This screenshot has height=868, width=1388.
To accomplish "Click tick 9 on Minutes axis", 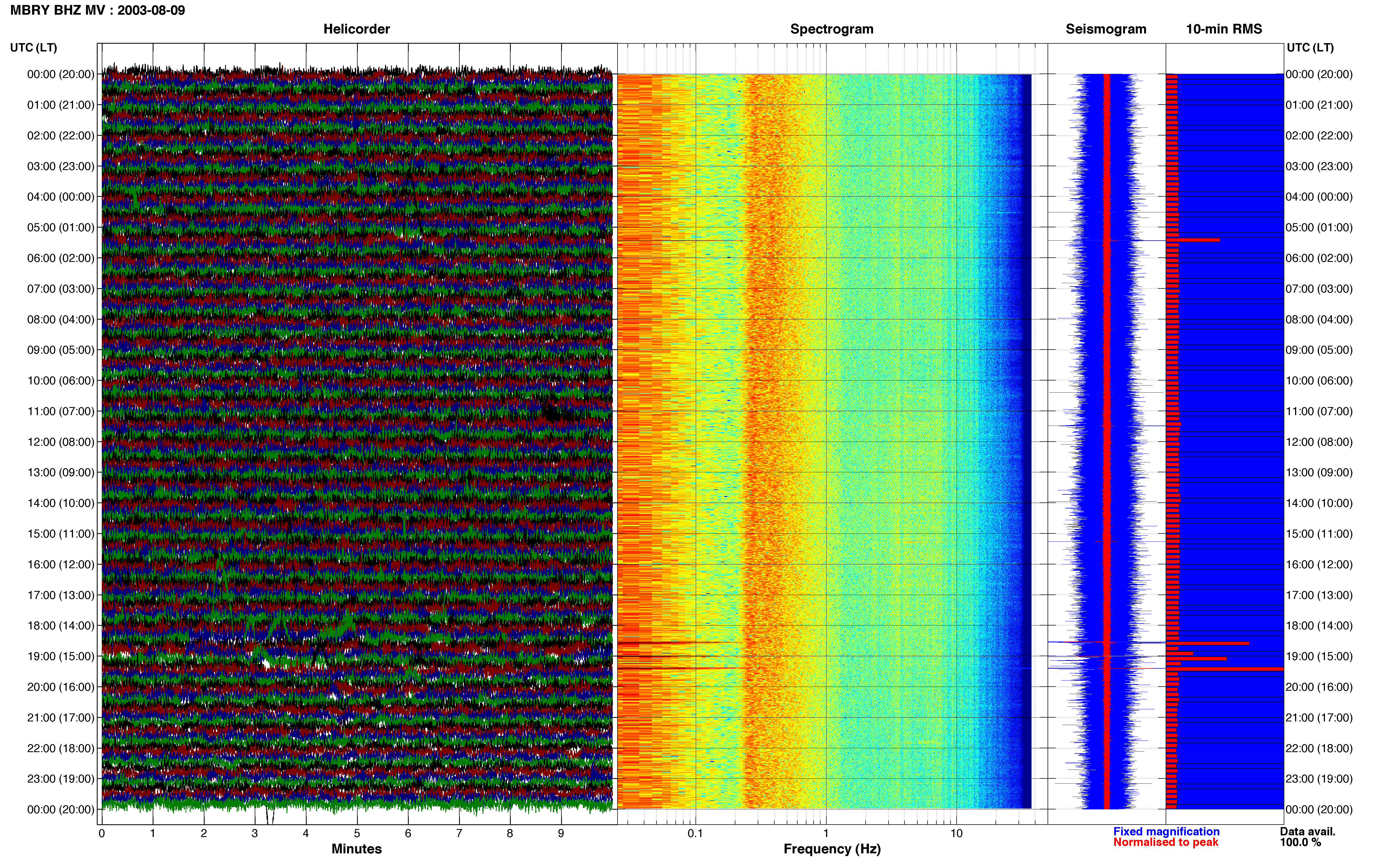I will point(561,833).
